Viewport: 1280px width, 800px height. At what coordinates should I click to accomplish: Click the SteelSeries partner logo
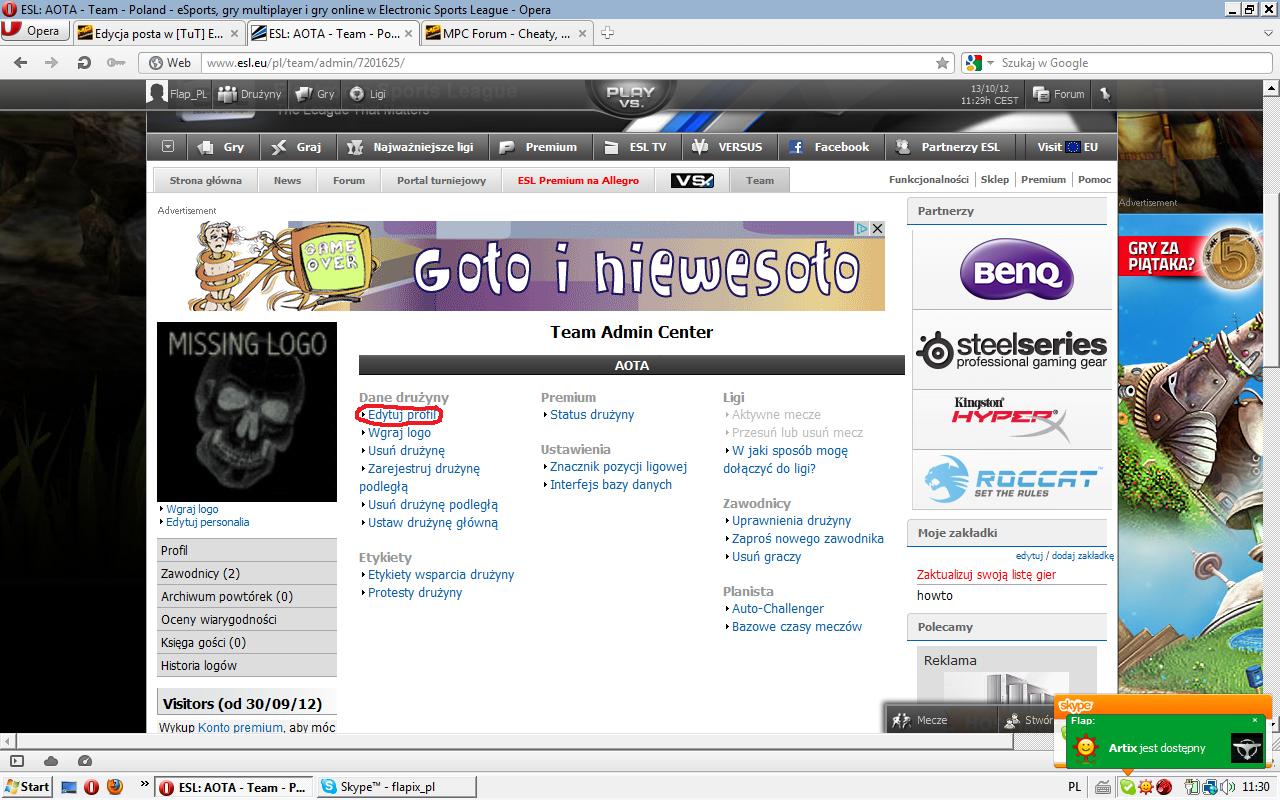(x=1012, y=349)
